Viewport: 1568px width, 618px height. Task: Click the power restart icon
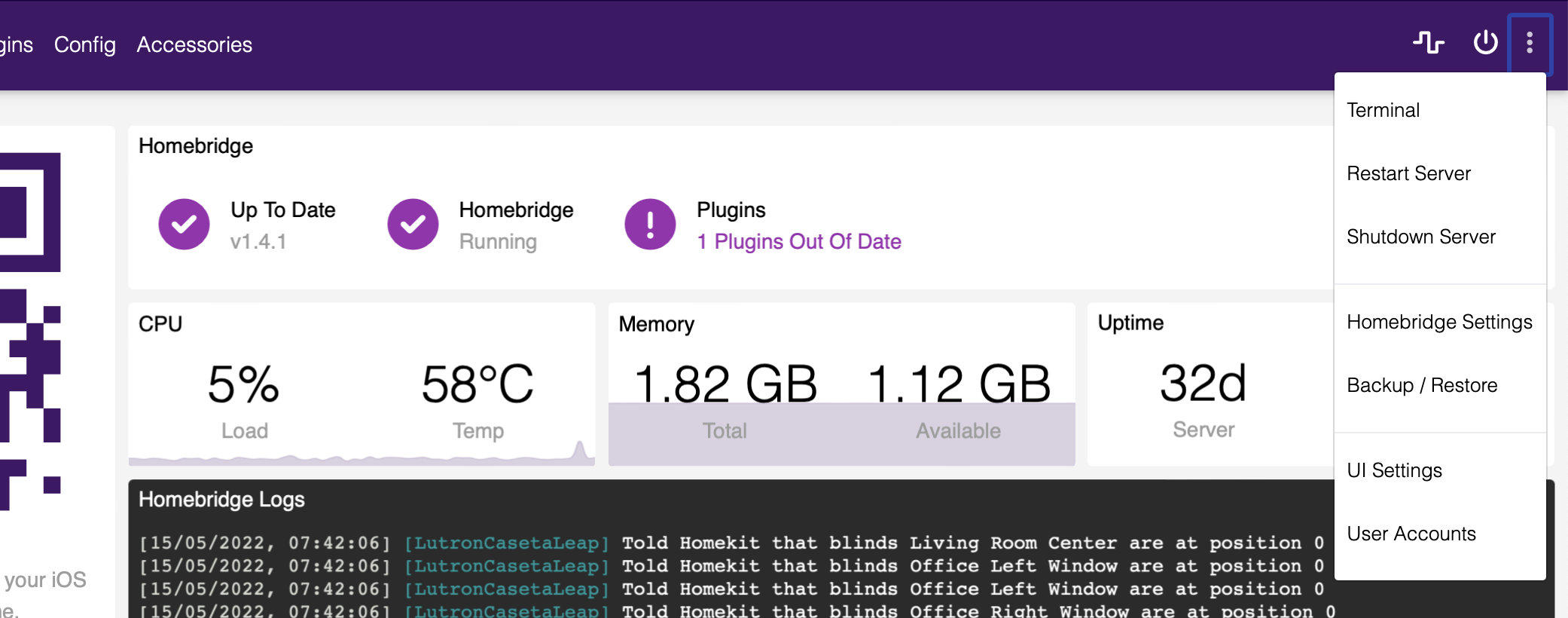1485,42
